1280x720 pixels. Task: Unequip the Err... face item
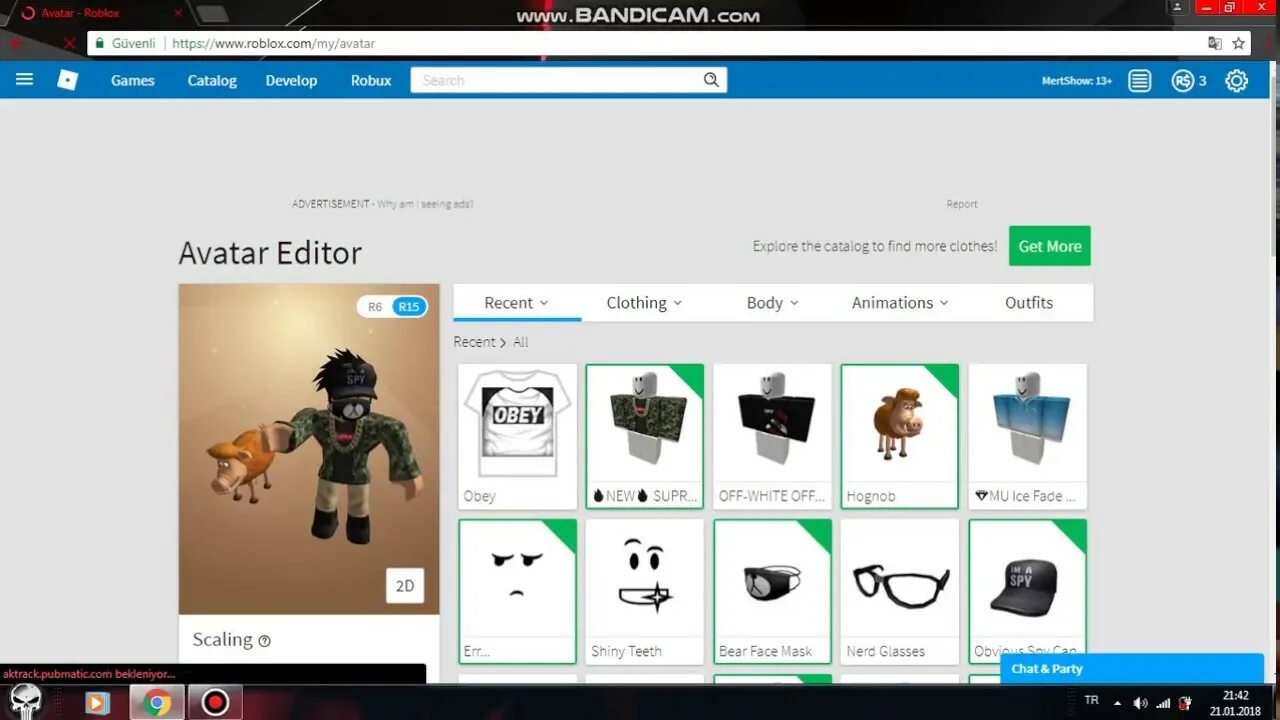click(x=518, y=591)
